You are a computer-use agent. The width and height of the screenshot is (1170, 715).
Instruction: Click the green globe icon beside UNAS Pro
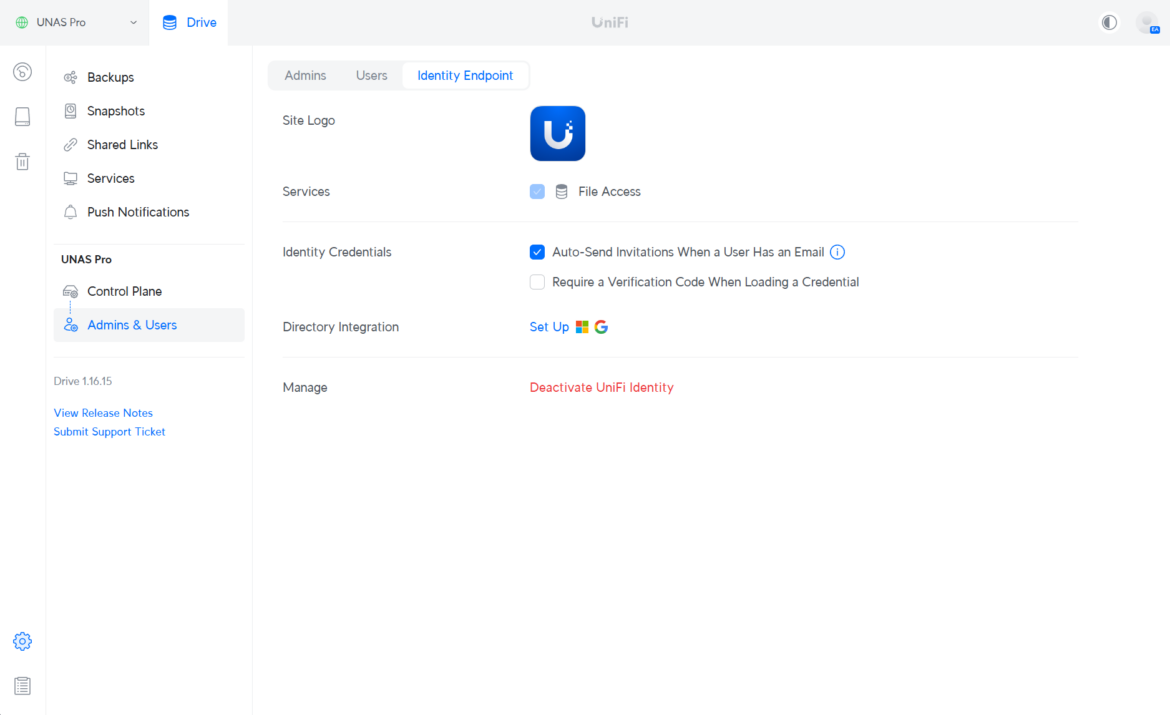22,22
